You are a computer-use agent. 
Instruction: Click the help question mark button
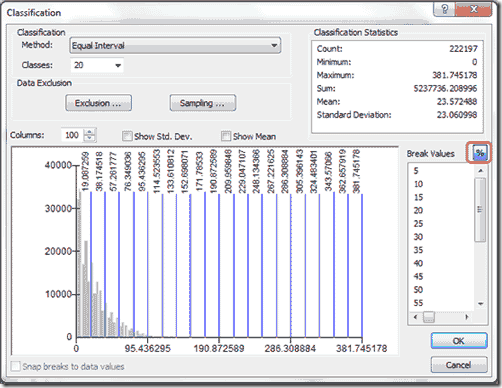[x=444, y=9]
